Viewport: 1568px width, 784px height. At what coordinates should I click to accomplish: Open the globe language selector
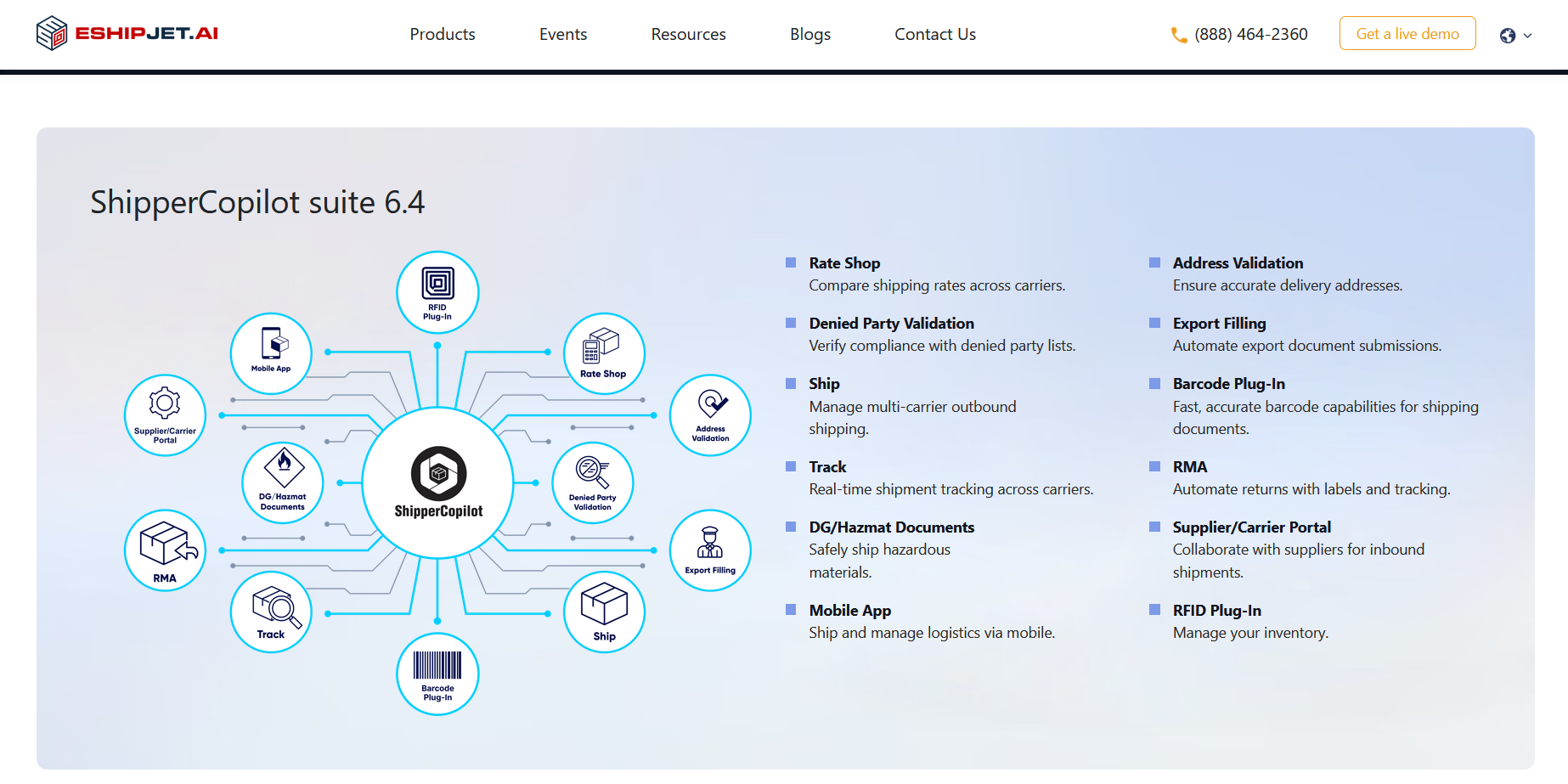[1515, 35]
